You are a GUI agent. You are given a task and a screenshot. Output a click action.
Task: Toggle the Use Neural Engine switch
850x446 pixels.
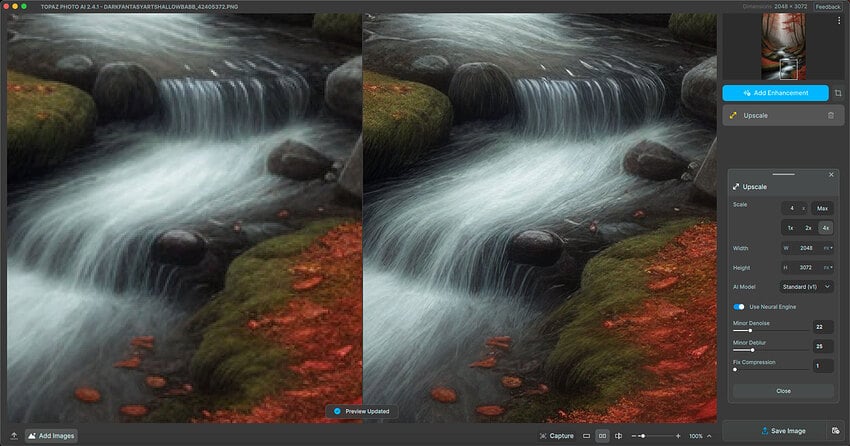[739, 307]
